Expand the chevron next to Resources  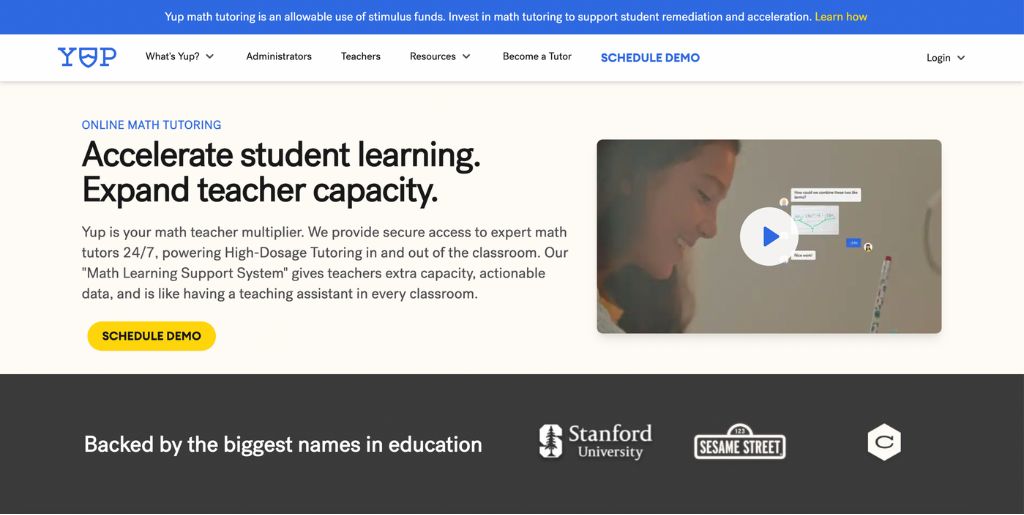click(x=466, y=57)
